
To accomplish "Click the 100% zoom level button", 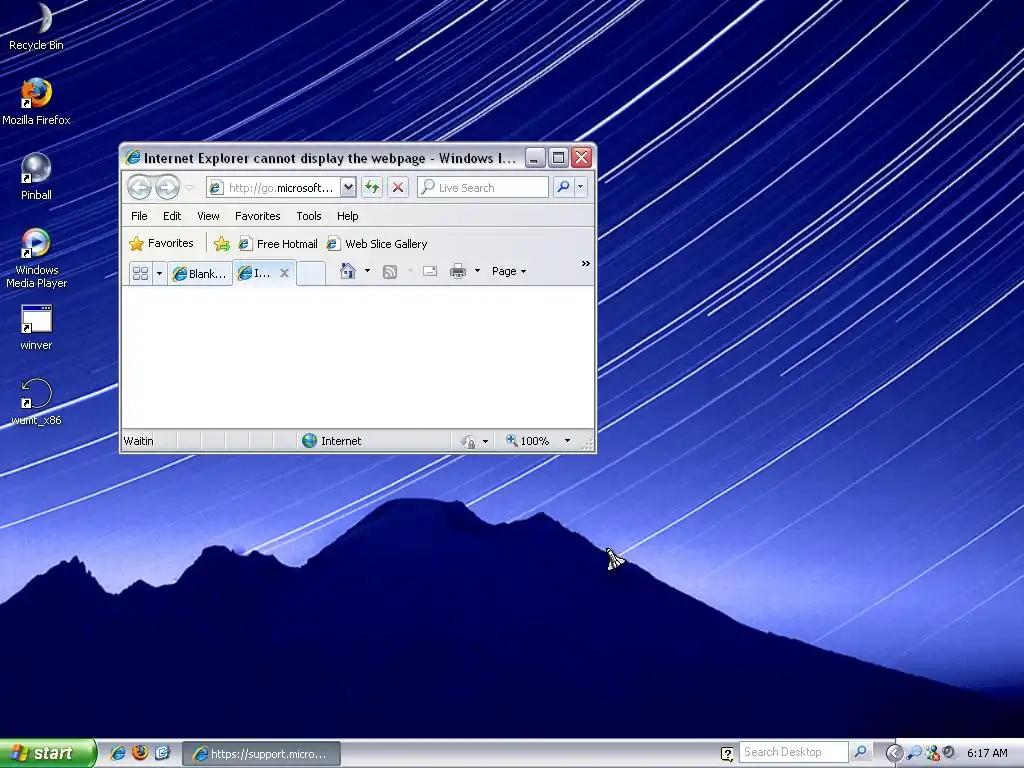I will point(527,441).
